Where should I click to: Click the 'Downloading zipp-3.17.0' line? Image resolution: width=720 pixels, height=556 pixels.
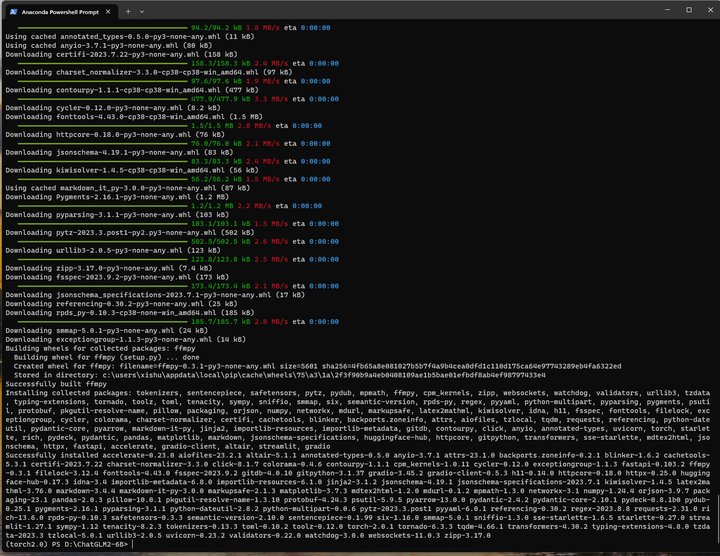[108, 268]
